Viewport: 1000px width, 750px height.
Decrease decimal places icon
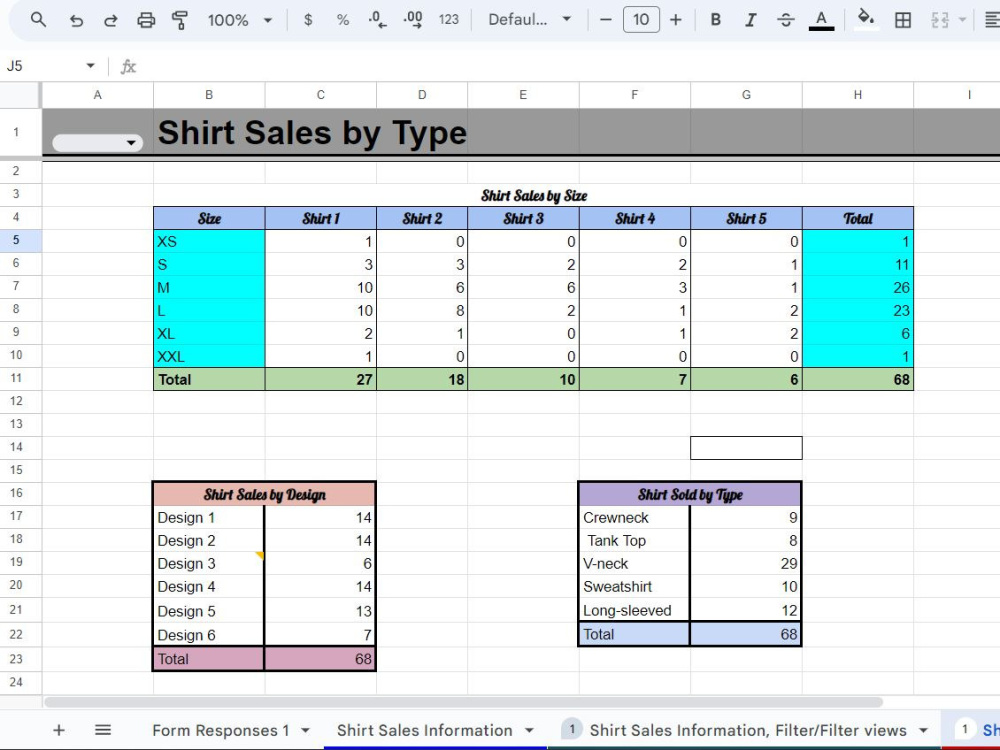click(x=378, y=20)
